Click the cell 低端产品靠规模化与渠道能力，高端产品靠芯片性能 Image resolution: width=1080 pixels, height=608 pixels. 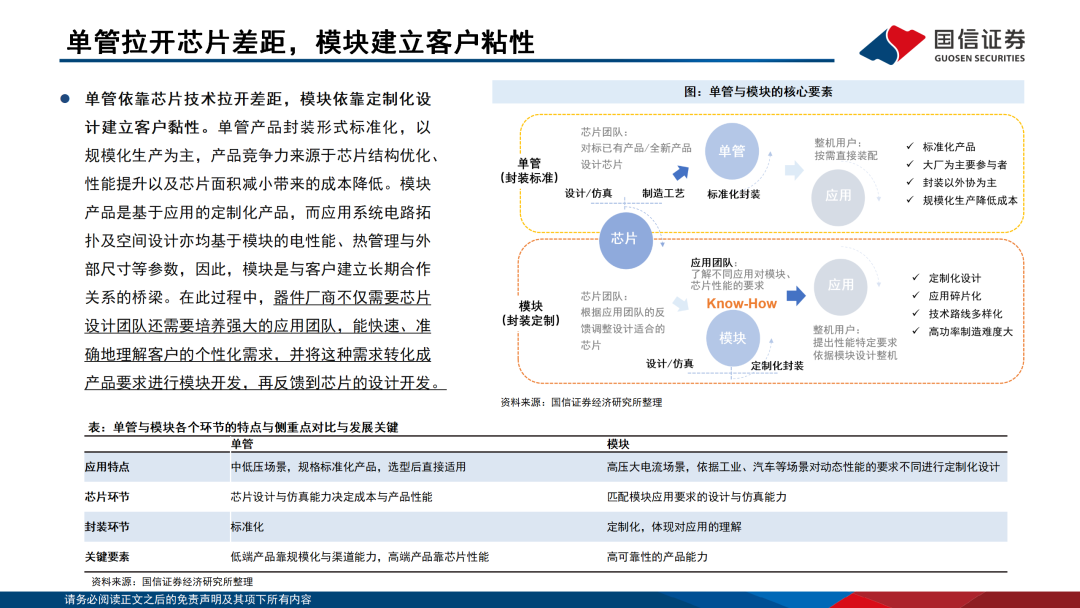(x=360, y=556)
